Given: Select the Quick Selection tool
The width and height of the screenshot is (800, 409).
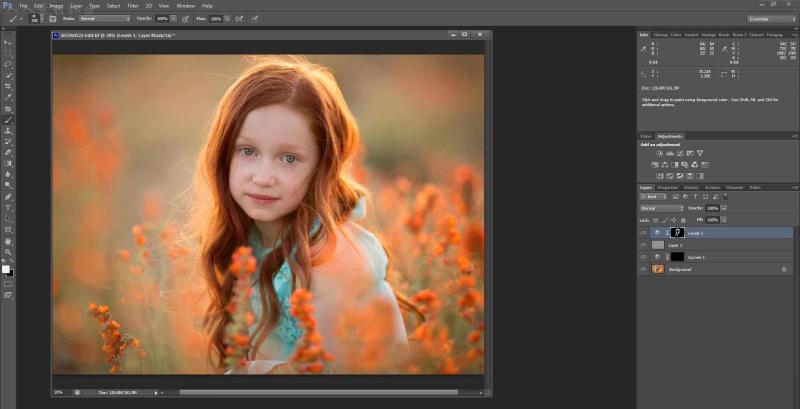Looking at the screenshot, I should 8,75.
